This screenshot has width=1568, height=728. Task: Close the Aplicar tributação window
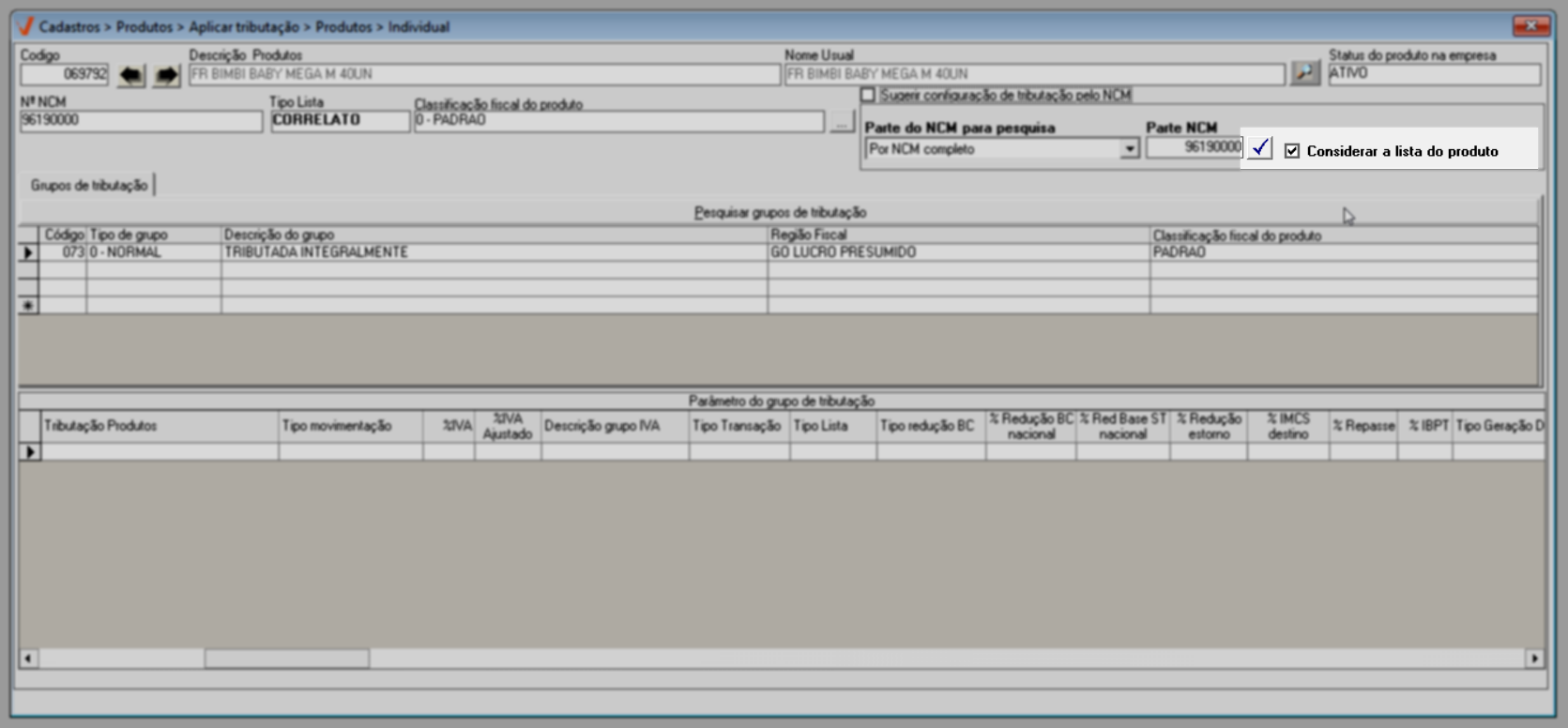[x=1531, y=25]
